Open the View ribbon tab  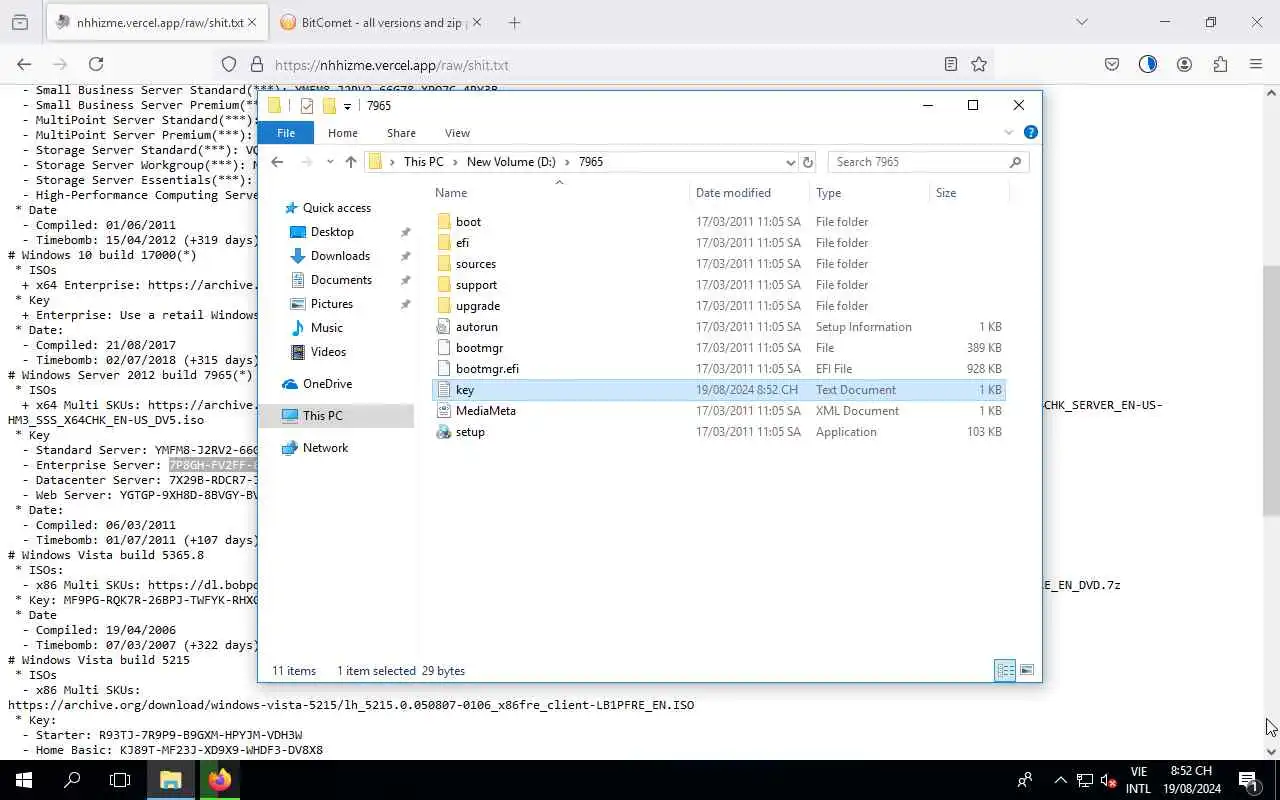pyautogui.click(x=457, y=133)
